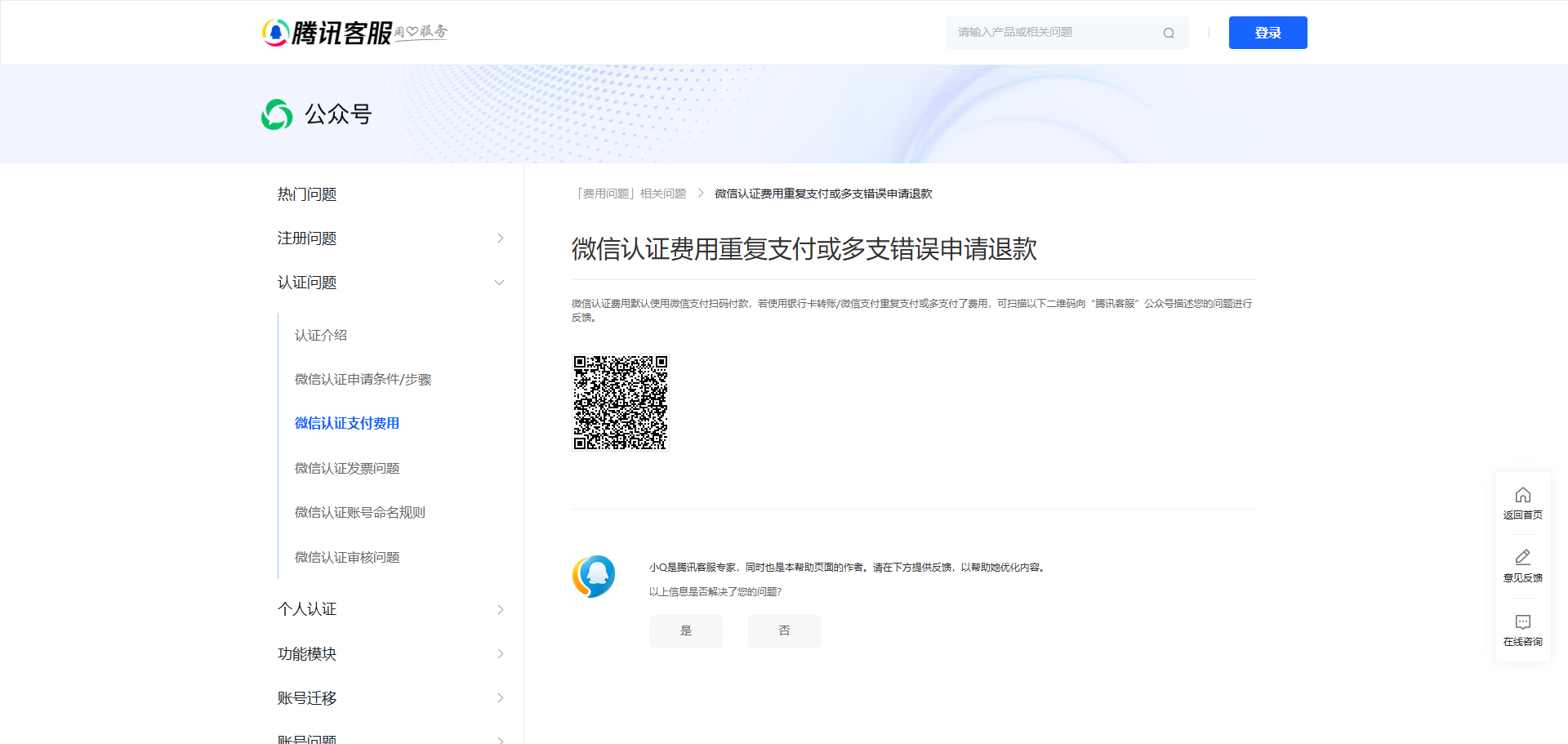This screenshot has height=744, width=1568.
Task: Open the 「费用问题」相关问题 breadcrumb link
Action: (630, 194)
